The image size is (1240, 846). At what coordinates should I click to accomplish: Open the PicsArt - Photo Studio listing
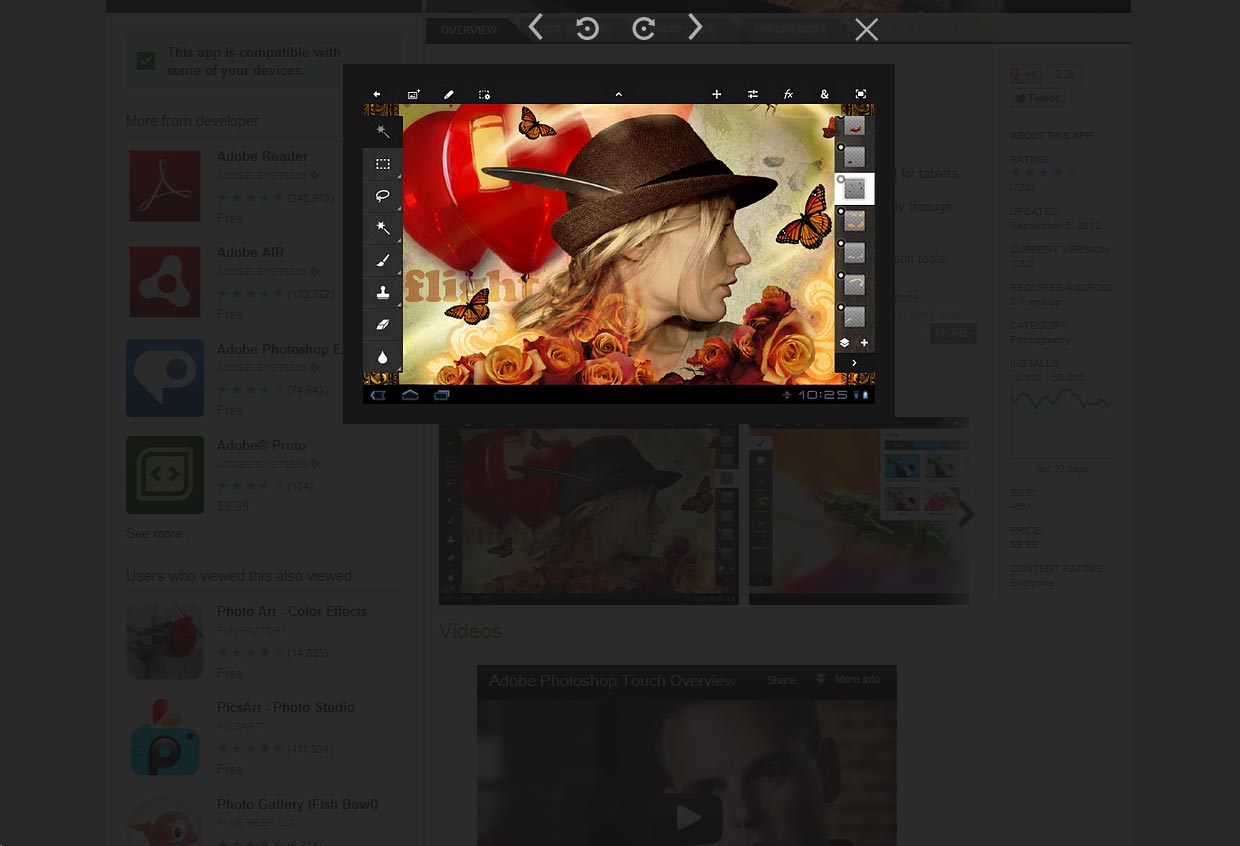285,707
